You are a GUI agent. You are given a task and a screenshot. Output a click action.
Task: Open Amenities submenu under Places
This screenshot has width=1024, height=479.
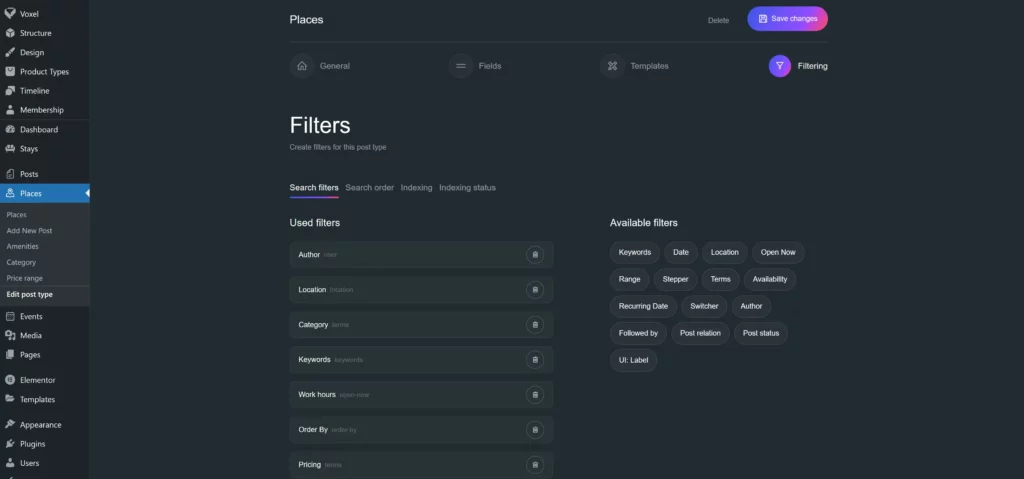click(x=22, y=247)
